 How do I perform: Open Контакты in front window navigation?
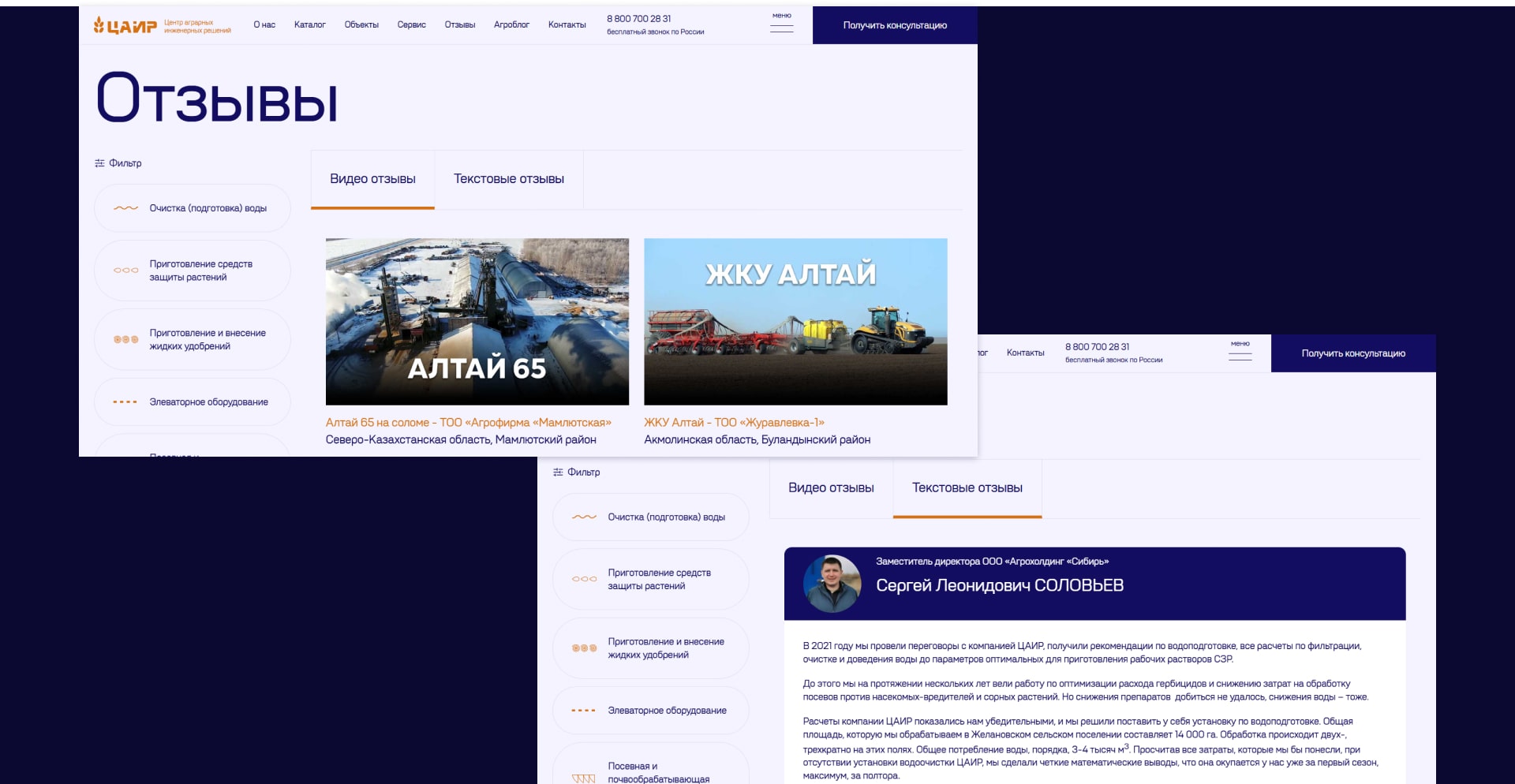click(567, 25)
